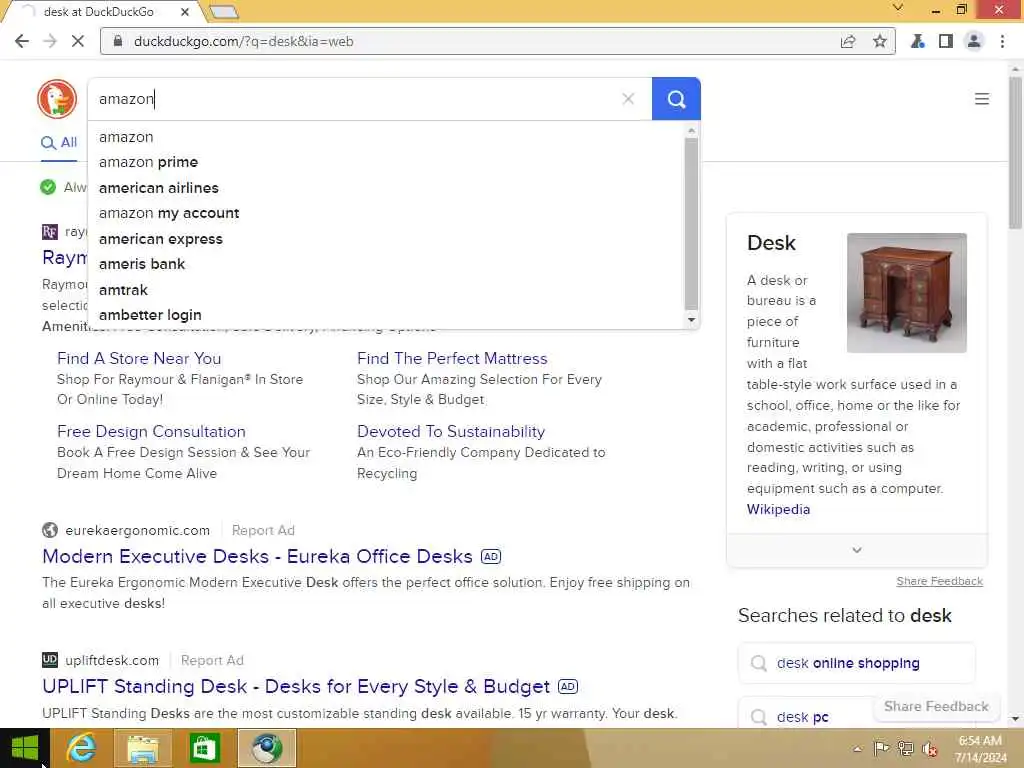
Task: Click the floating Share Feedback button
Action: (x=936, y=707)
